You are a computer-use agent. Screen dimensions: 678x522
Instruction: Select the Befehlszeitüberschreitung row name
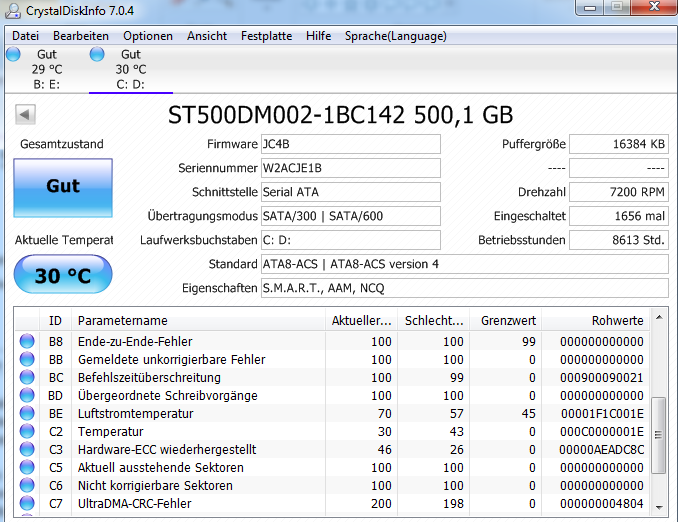pyautogui.click(x=149, y=378)
